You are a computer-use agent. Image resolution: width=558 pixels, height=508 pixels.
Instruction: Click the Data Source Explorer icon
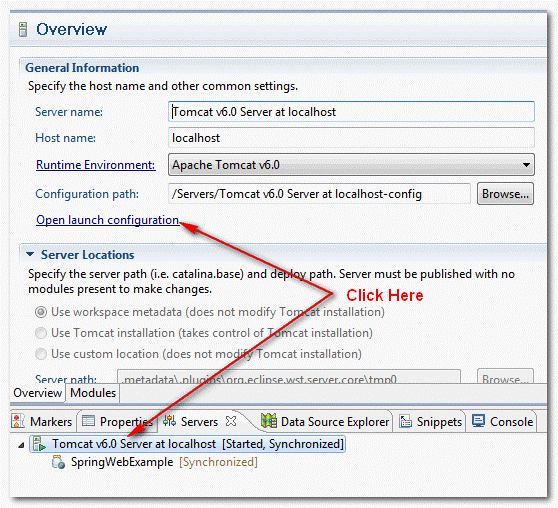(269, 421)
